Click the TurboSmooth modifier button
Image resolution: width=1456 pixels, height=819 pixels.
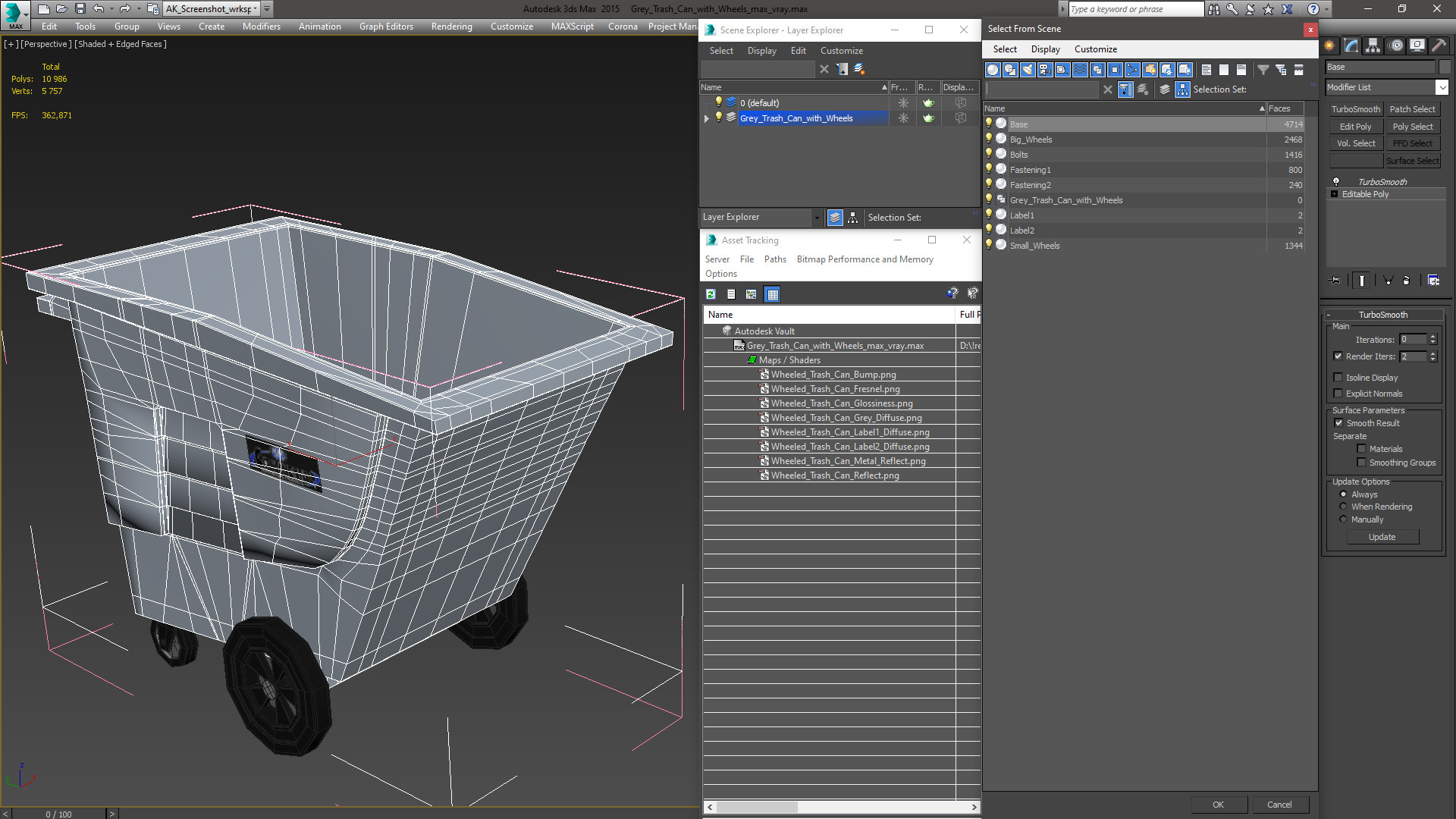[1355, 109]
